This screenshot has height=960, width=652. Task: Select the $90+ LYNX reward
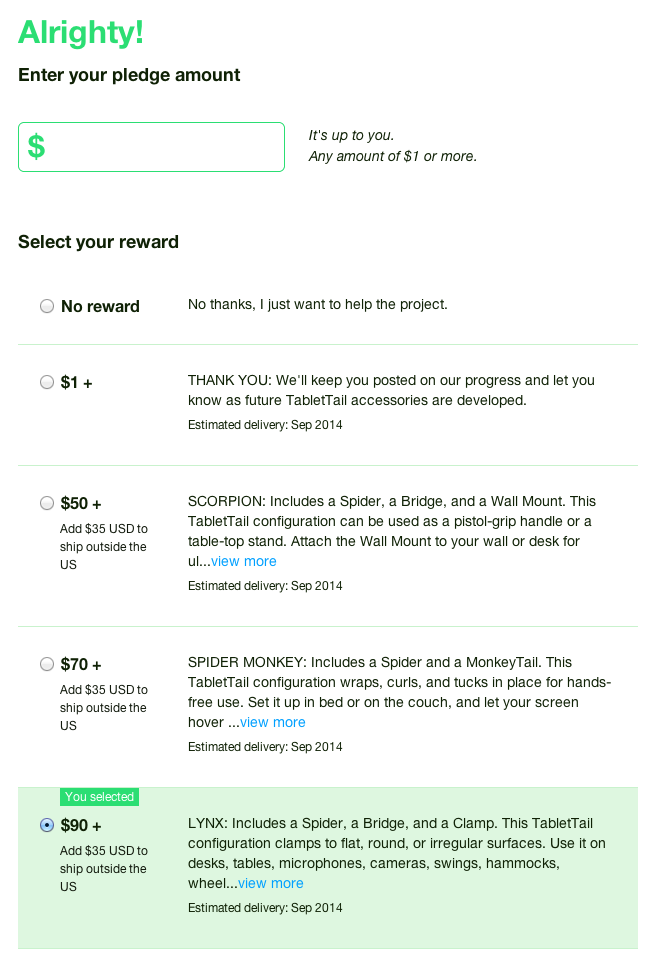(47, 824)
